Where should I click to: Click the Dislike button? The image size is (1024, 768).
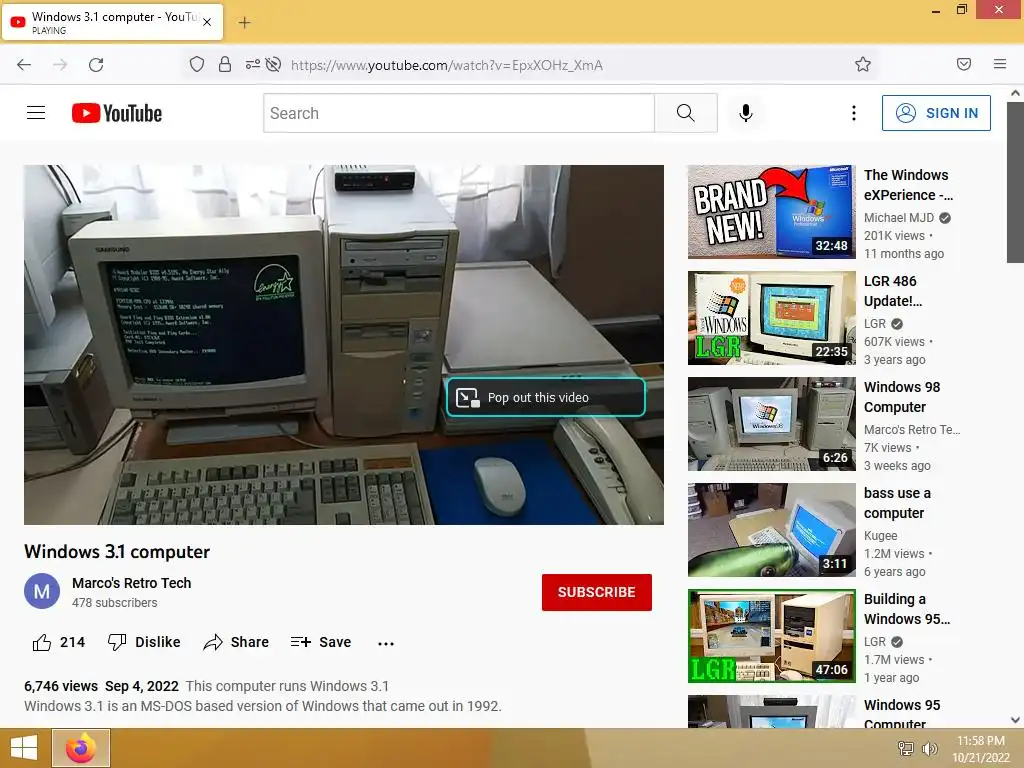tap(144, 642)
